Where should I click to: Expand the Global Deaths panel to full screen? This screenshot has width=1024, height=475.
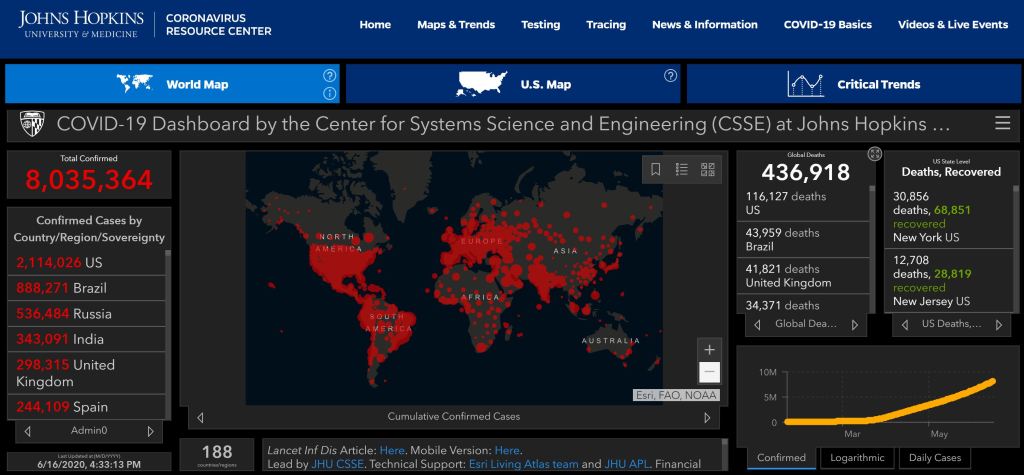pyautogui.click(x=874, y=154)
